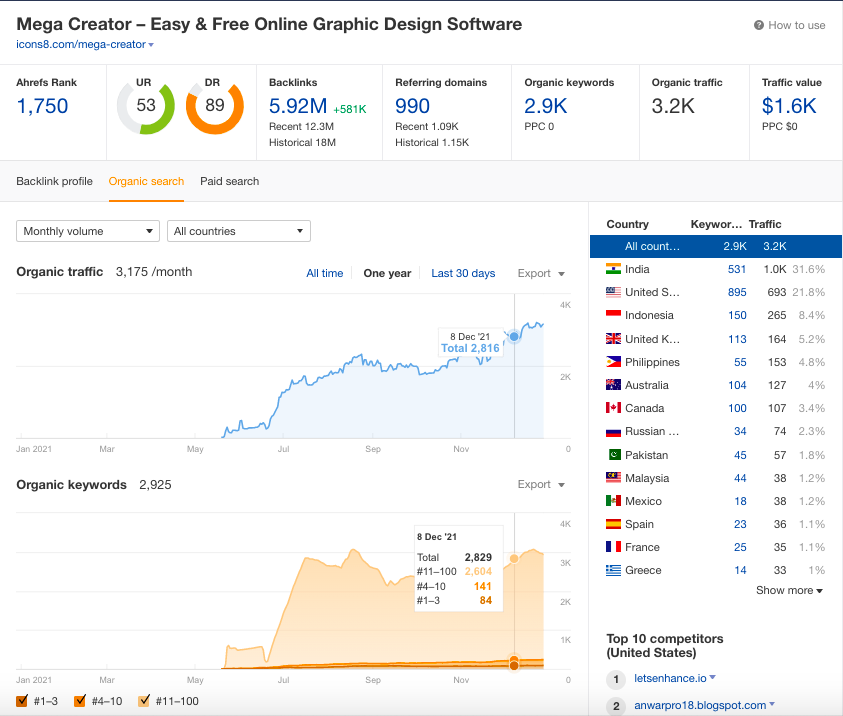Switch to the Backlink profile tab
This screenshot has width=843, height=716.
coord(54,182)
